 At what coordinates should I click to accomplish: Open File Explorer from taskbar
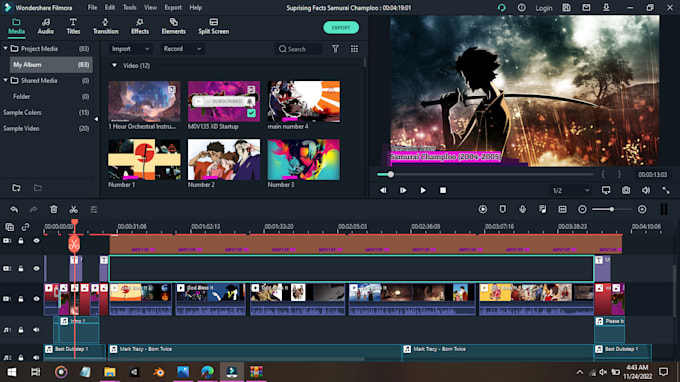click(x=109, y=372)
